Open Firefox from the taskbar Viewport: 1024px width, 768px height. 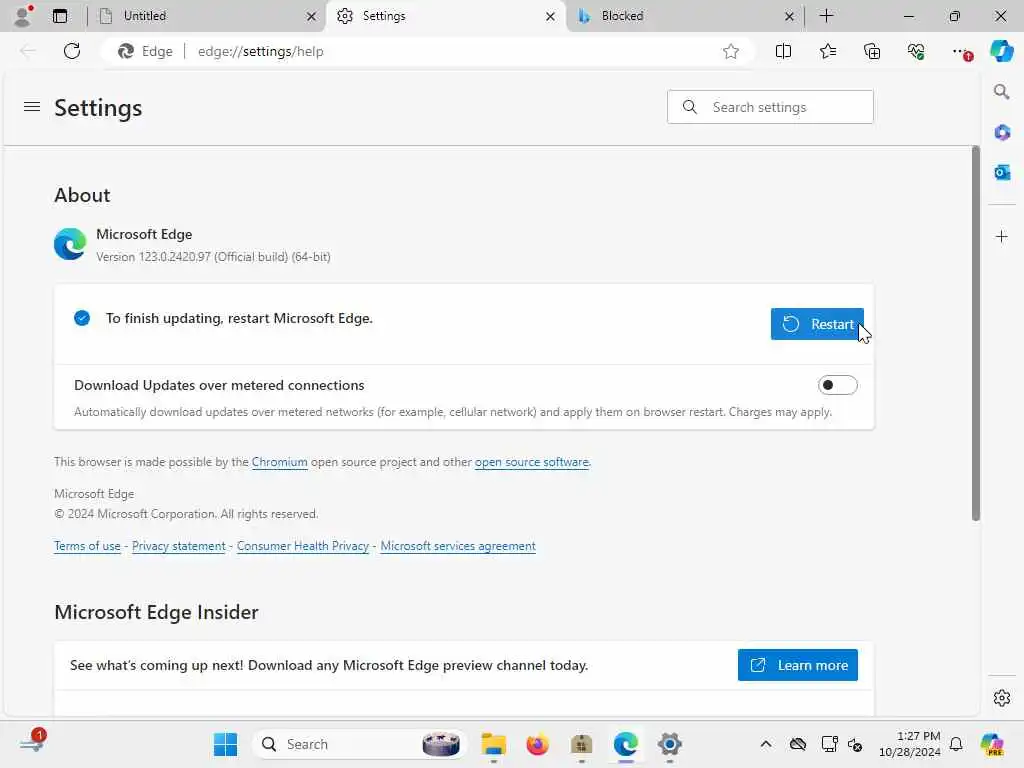tap(537, 744)
